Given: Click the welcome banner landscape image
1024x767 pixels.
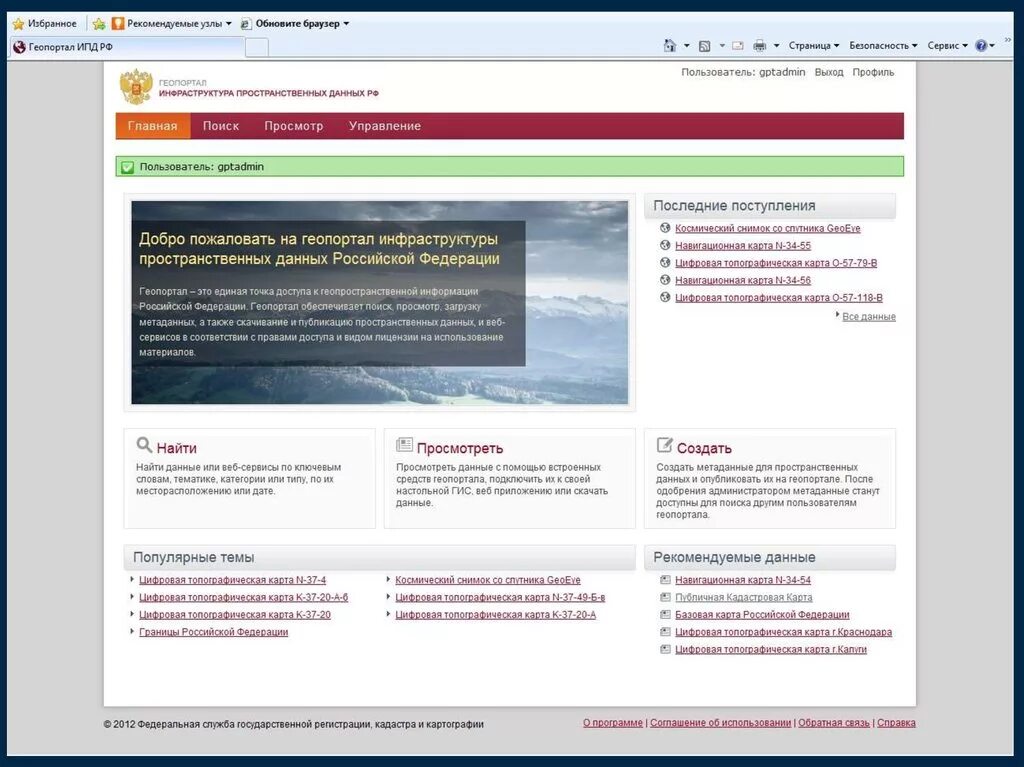Looking at the screenshot, I should point(379,302).
